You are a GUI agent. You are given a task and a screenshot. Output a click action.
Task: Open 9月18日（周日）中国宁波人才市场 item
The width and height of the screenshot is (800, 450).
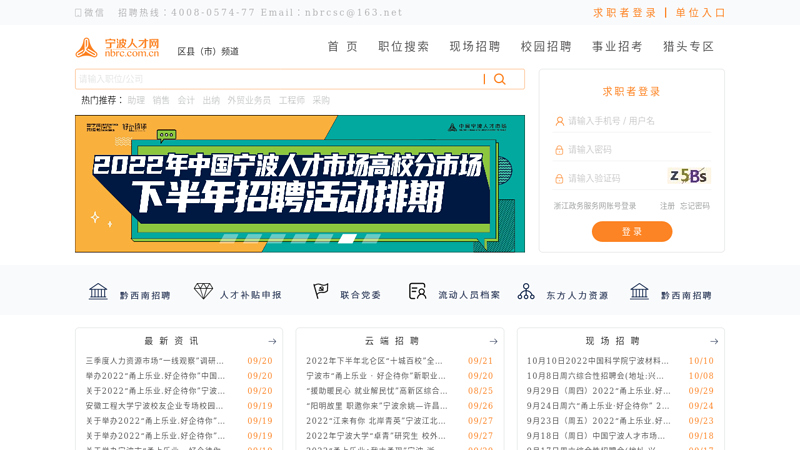(596, 436)
